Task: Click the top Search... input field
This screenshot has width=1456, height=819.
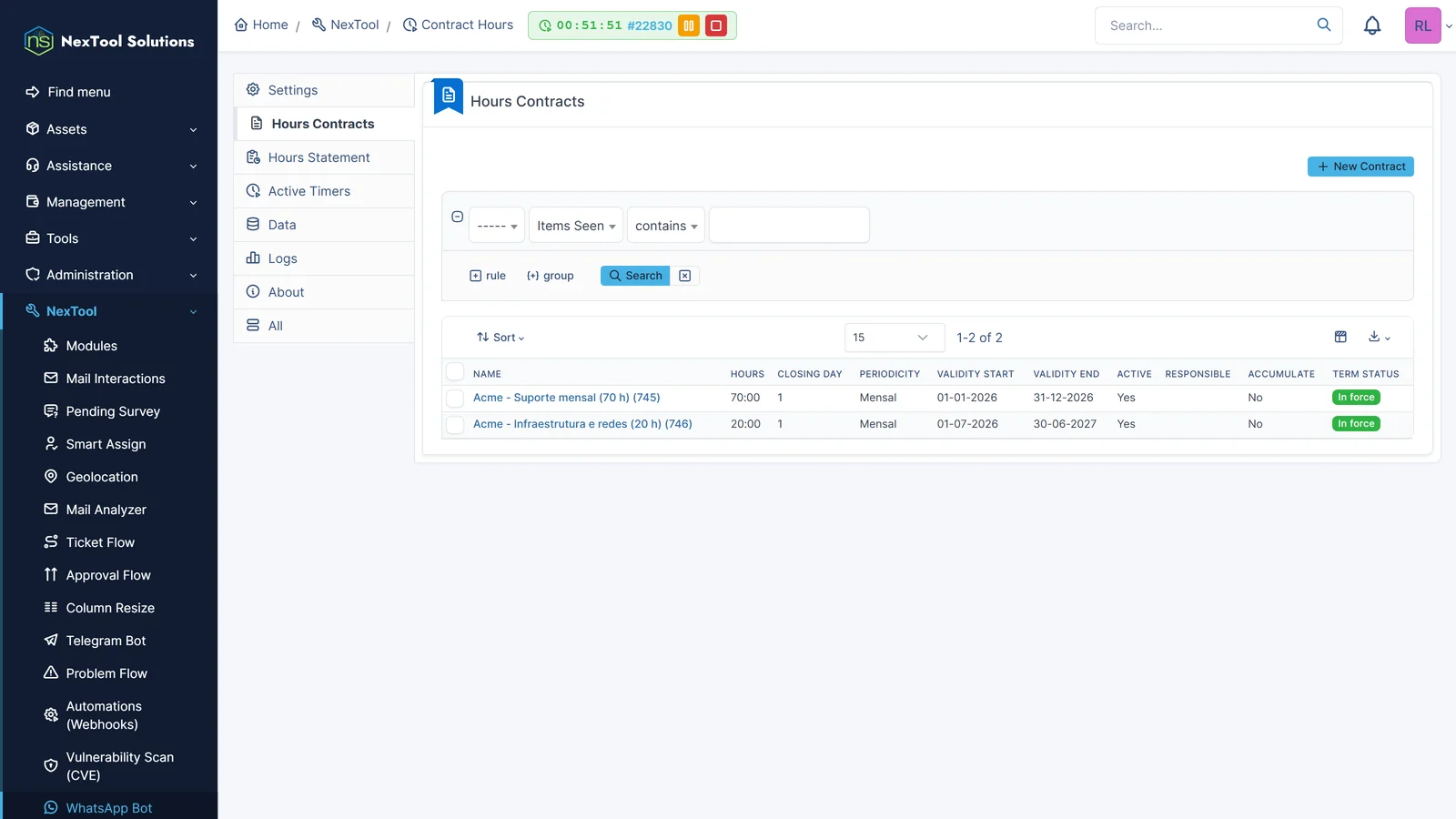Action: [x=1206, y=25]
